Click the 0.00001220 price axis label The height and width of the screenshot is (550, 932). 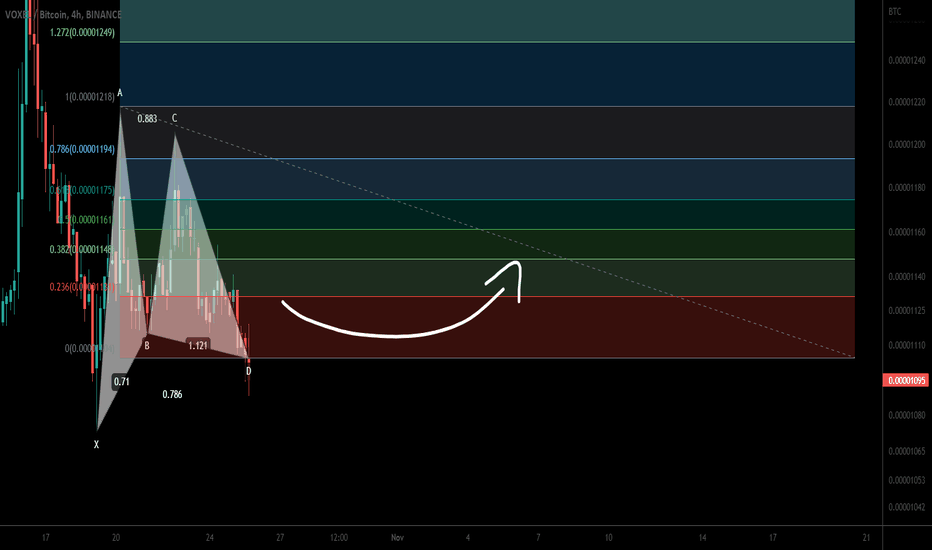(906, 102)
